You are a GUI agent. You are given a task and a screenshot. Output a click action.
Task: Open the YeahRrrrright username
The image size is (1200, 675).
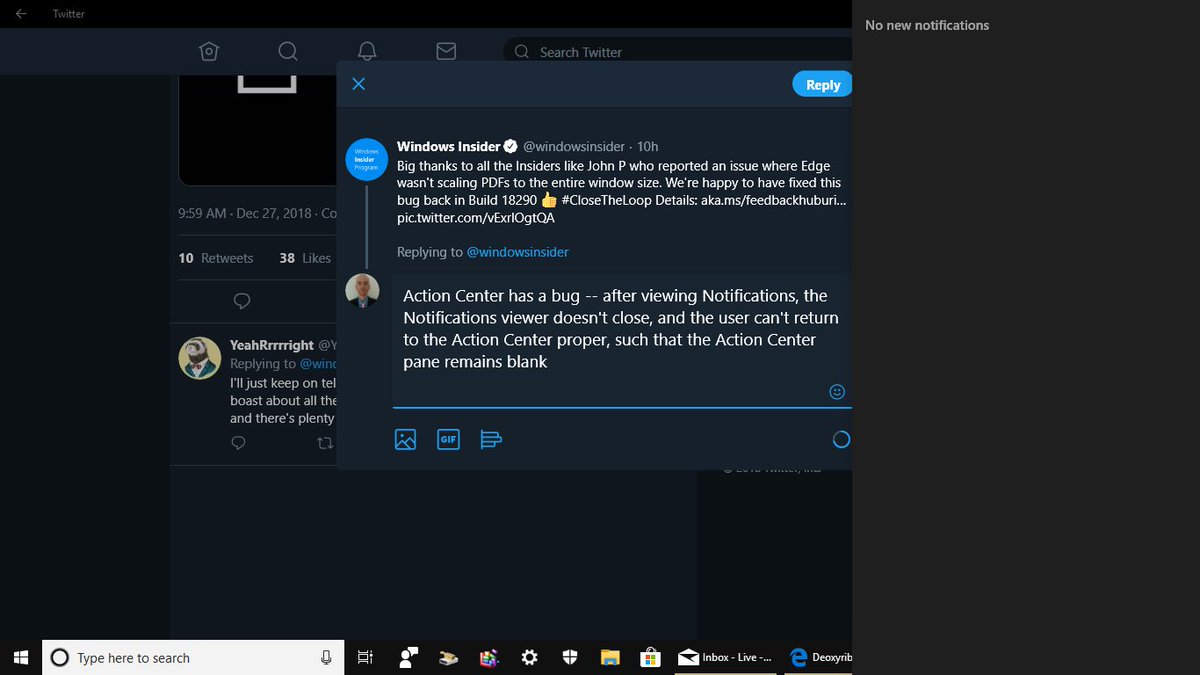tap(272, 345)
